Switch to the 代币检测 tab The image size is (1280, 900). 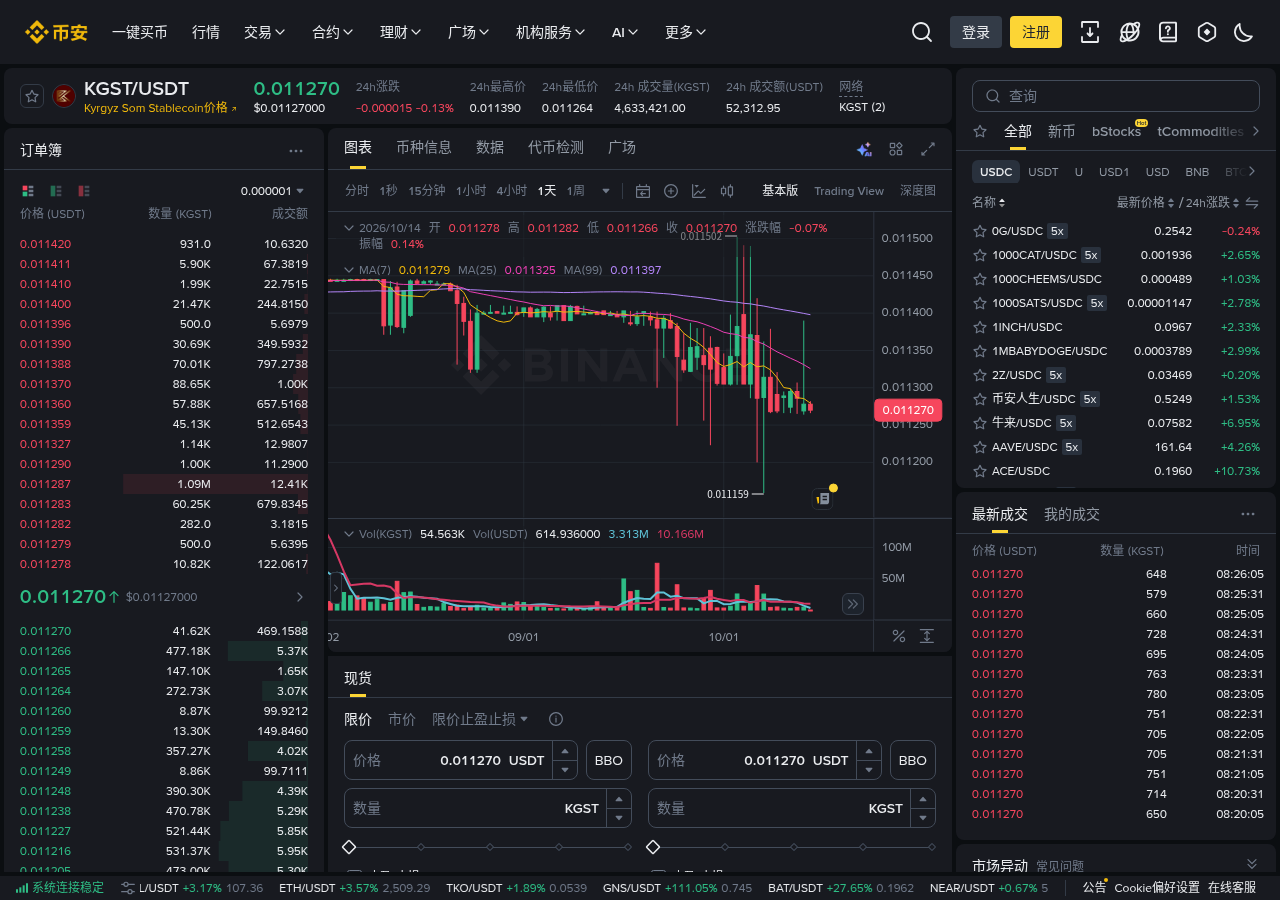click(x=556, y=147)
